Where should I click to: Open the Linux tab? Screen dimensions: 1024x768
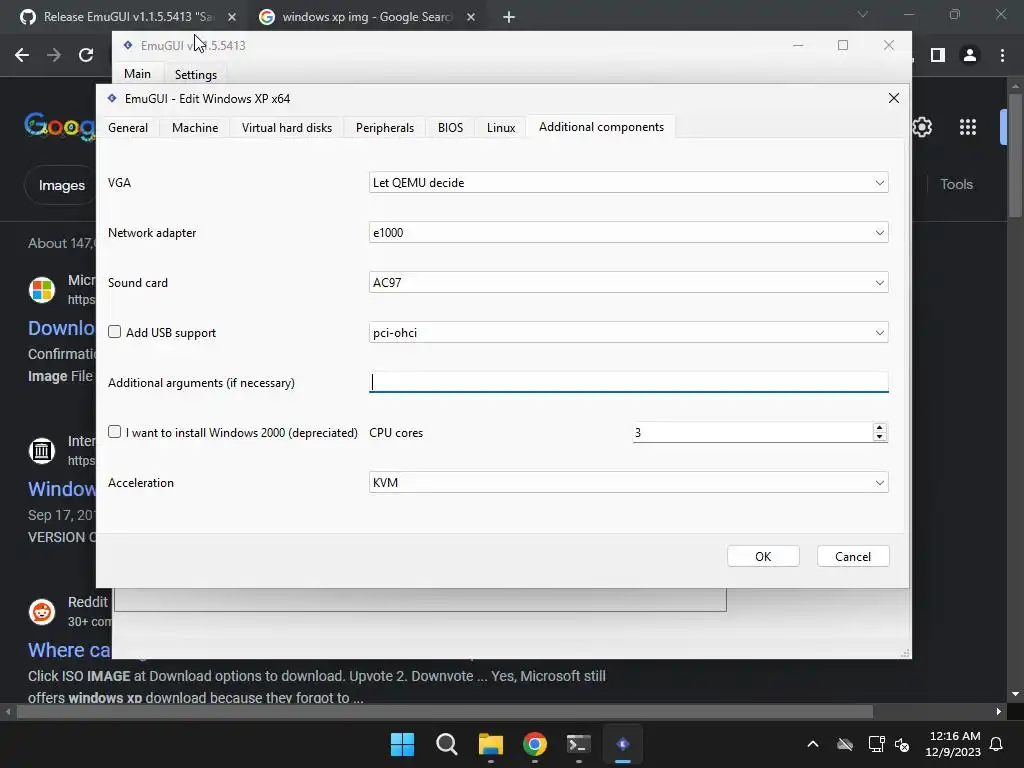coord(501,127)
